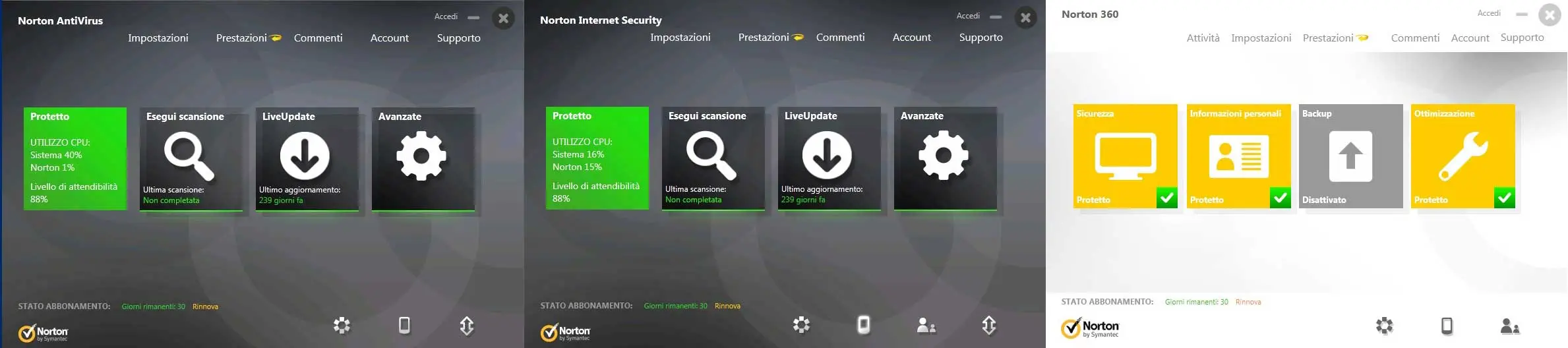Click Non completata text in Norton AntiVirus
1568x348 pixels.
click(171, 200)
